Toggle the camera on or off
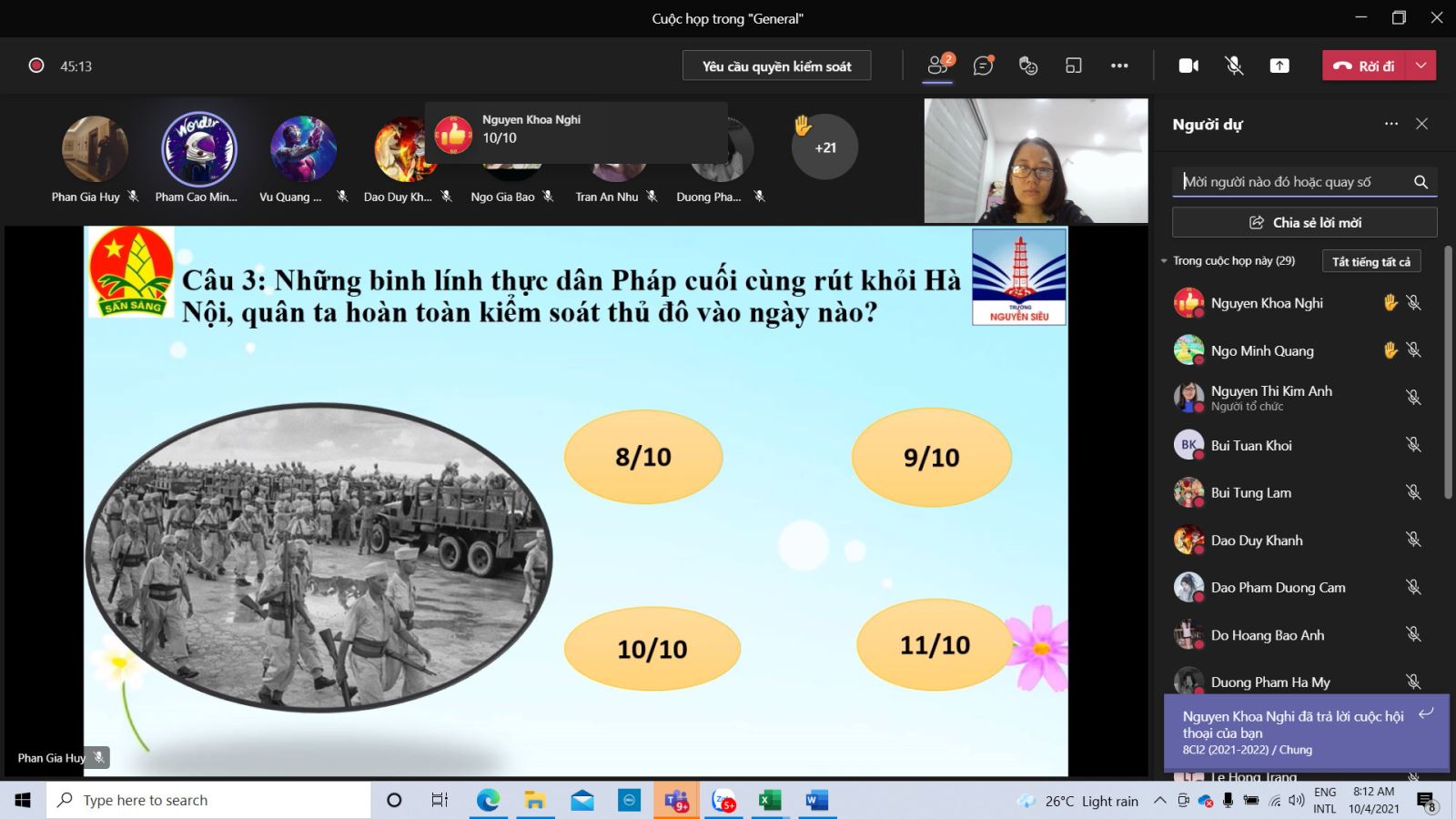This screenshot has height=819, width=1456. (x=1188, y=66)
